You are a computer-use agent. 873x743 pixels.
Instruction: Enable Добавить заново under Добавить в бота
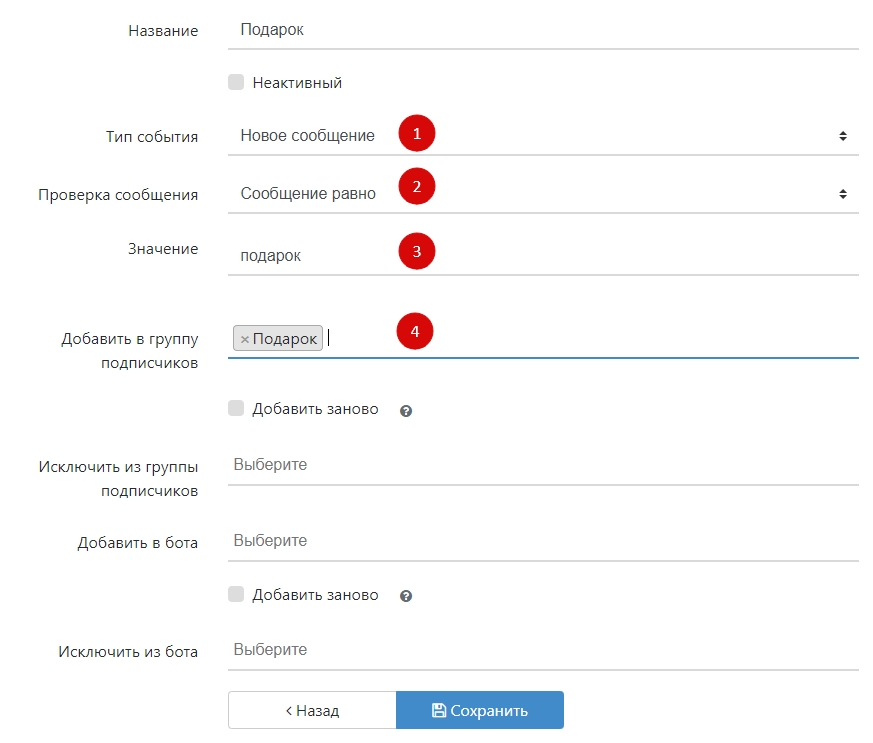coord(236,594)
